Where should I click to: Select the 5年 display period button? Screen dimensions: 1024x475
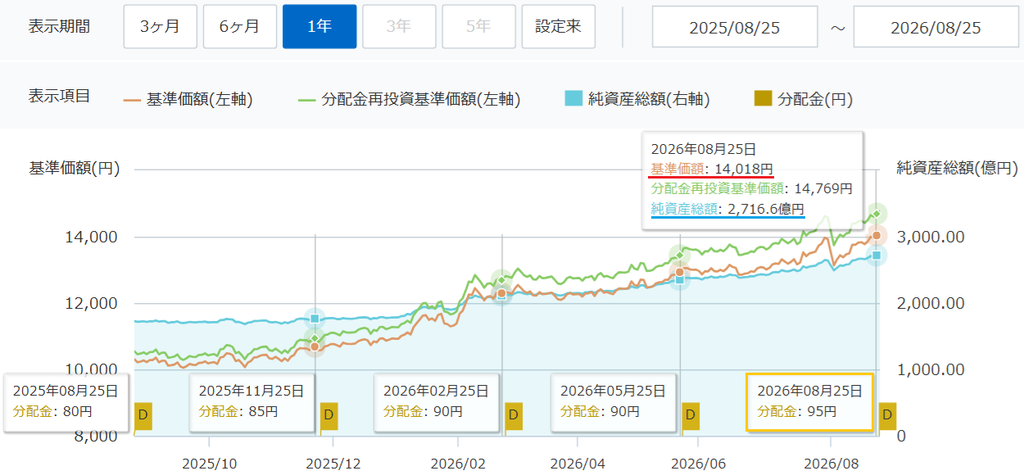tap(479, 27)
